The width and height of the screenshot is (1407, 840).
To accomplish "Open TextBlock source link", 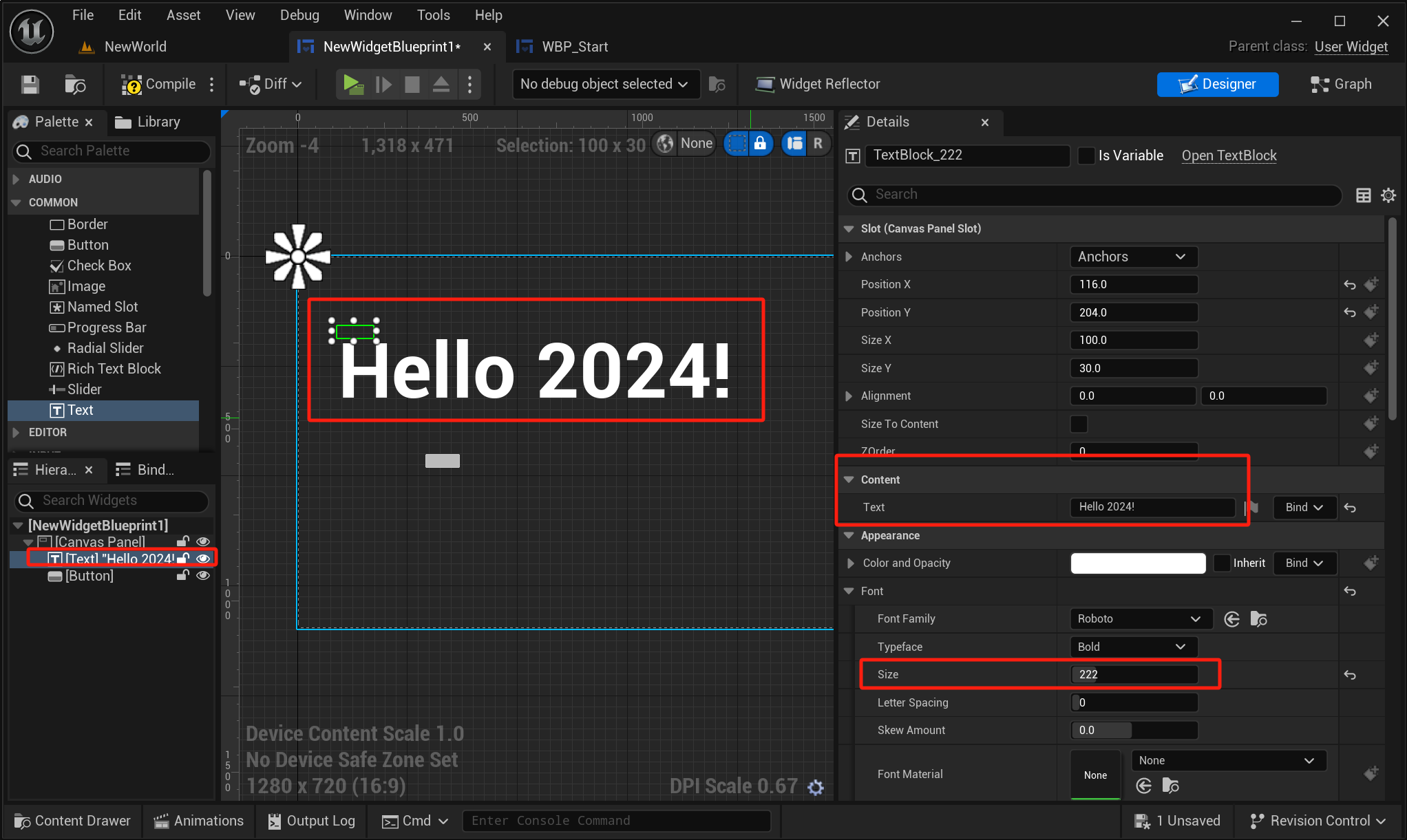I will point(1229,155).
